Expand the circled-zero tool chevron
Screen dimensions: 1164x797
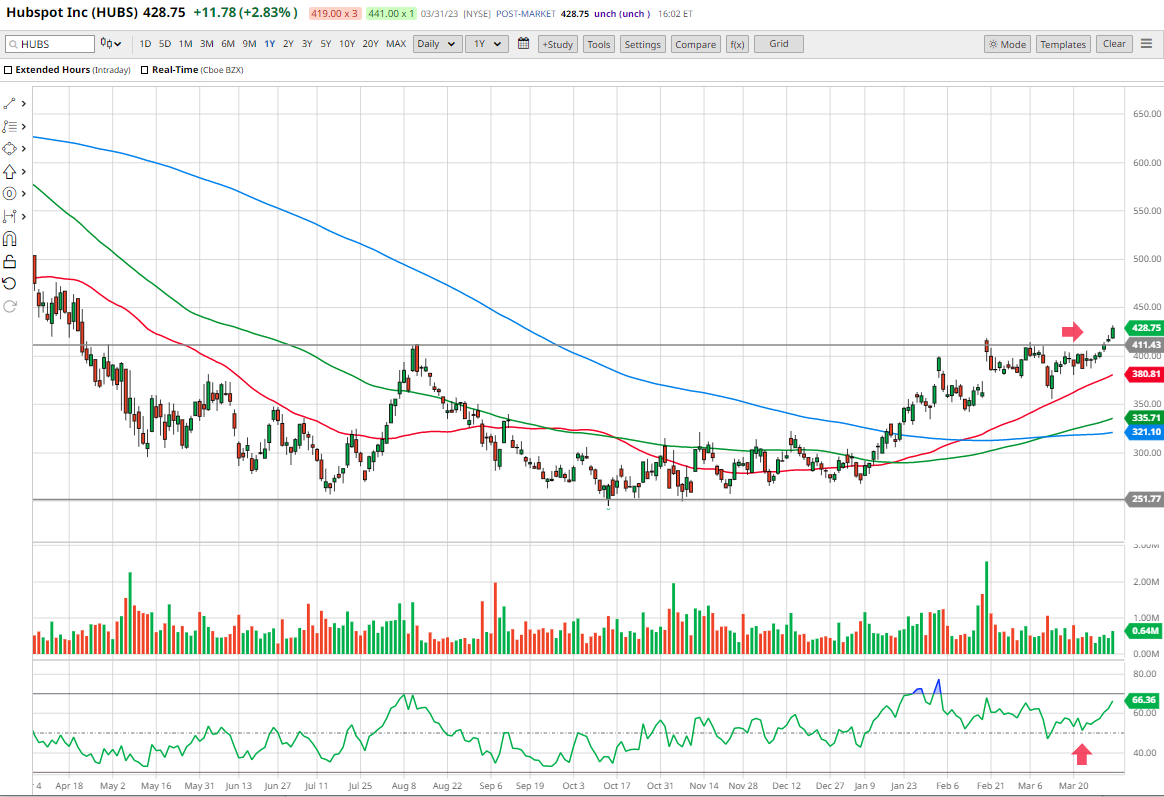(x=24, y=194)
